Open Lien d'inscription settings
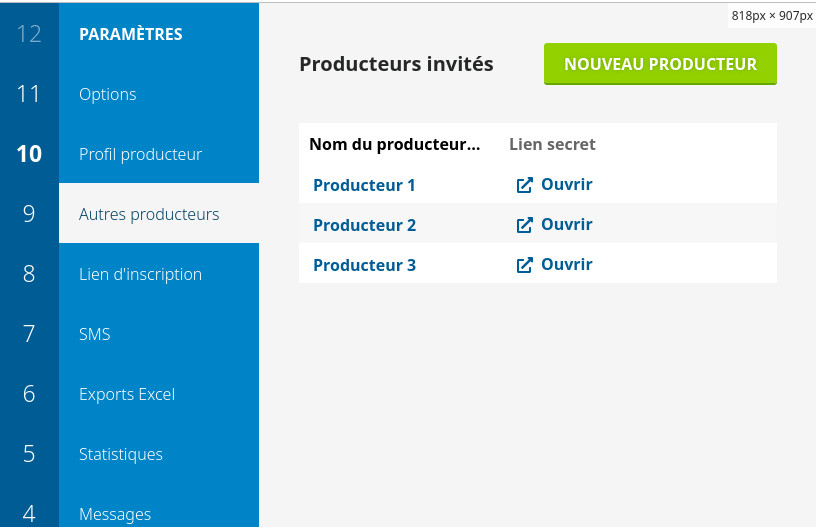Screen dimensions: 816x527 click(140, 274)
